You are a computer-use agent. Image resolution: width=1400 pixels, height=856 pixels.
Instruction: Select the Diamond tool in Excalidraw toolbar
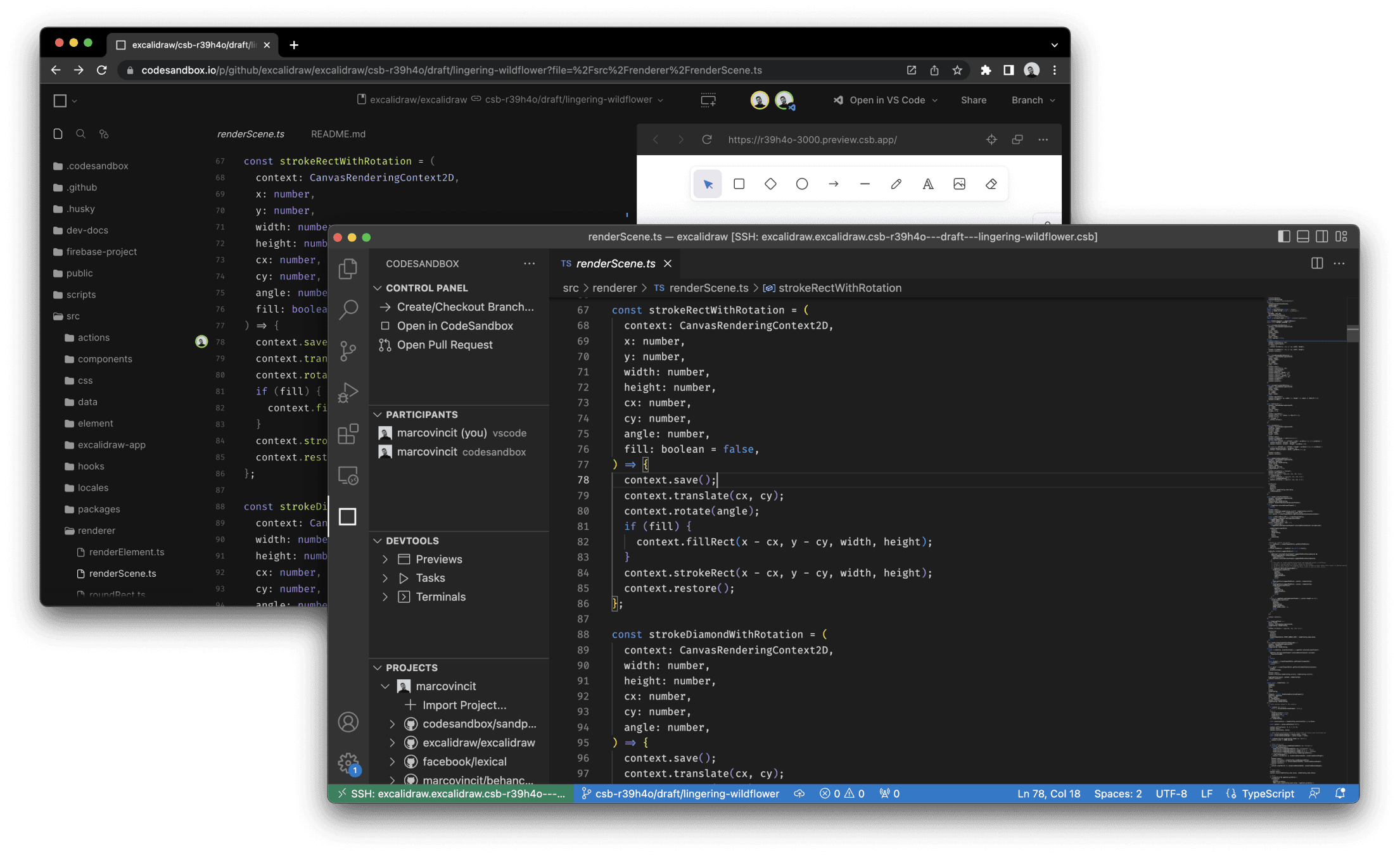point(770,184)
